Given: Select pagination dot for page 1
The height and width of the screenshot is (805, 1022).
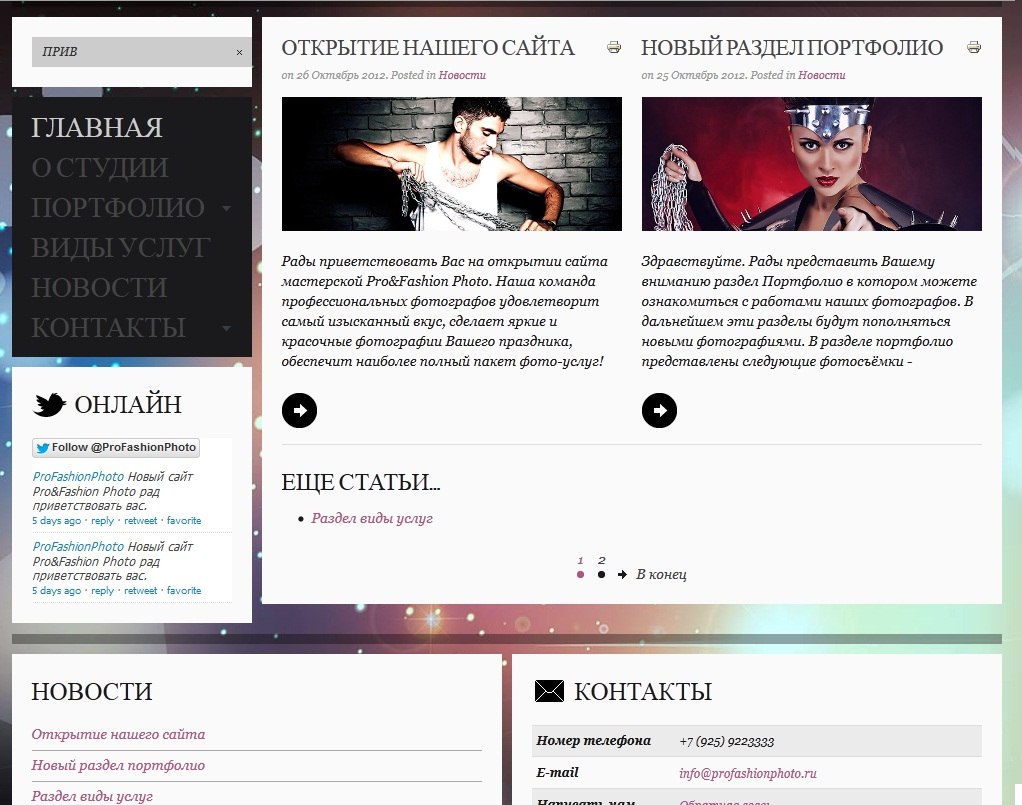Looking at the screenshot, I should point(580,574).
